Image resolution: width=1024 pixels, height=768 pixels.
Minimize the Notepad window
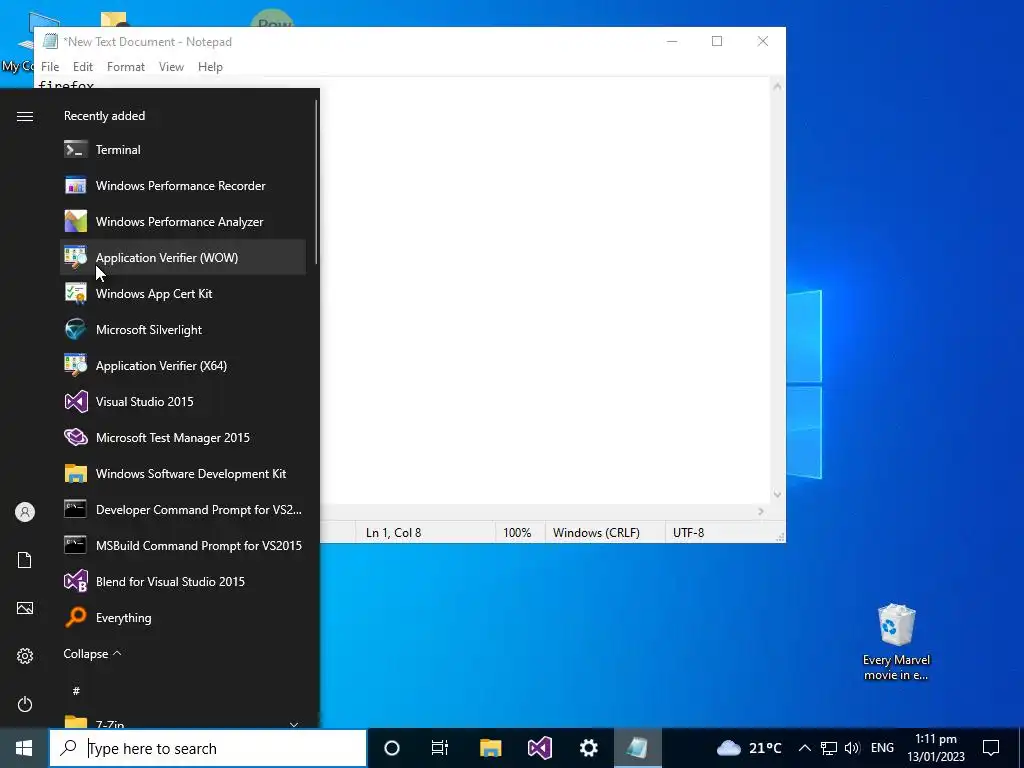[x=672, y=41]
